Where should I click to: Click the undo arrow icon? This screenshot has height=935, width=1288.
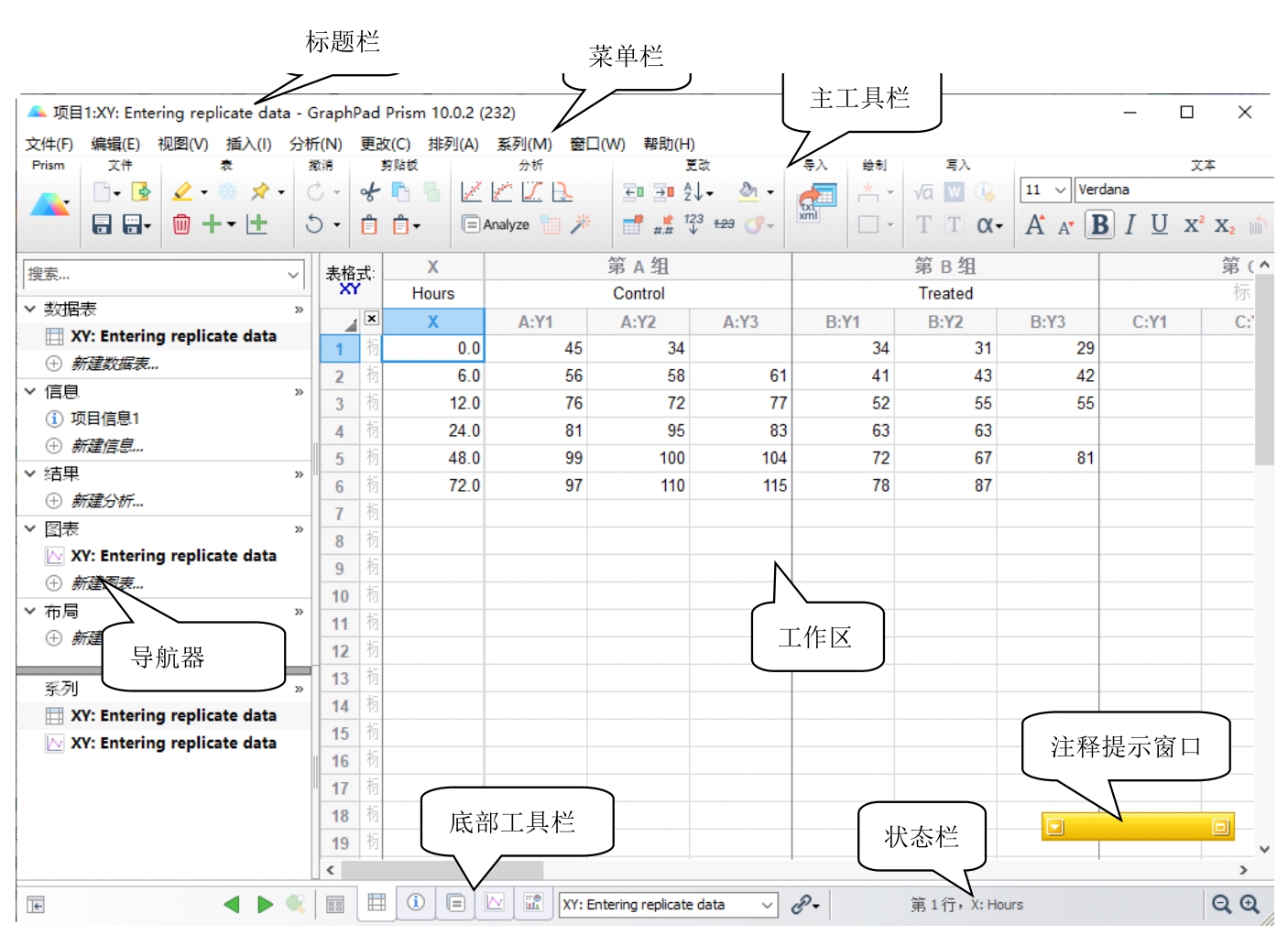coord(314,224)
